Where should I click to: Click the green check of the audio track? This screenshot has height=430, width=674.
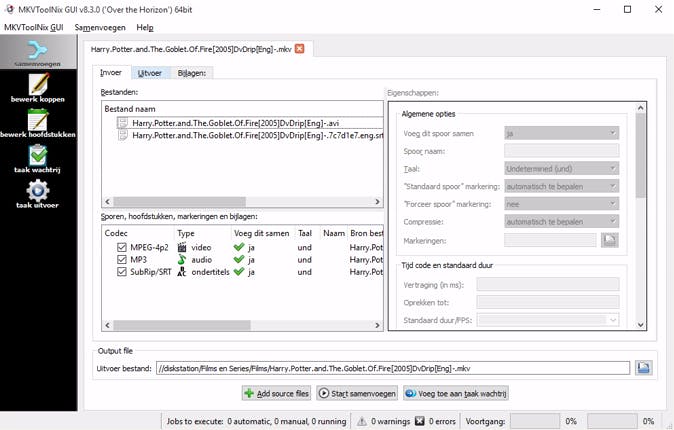point(239,259)
